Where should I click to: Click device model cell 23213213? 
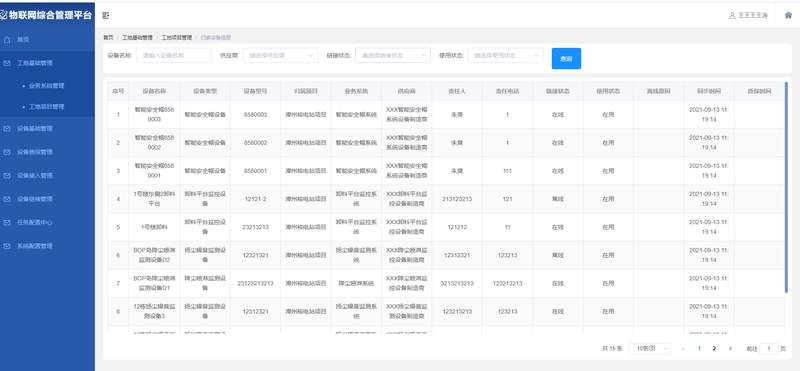(x=256, y=227)
